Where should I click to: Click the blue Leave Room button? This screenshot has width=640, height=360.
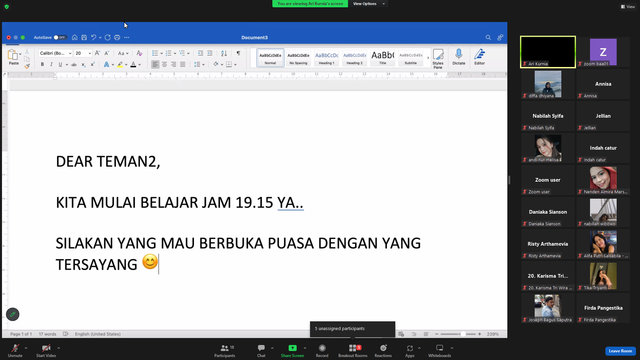(x=620, y=351)
